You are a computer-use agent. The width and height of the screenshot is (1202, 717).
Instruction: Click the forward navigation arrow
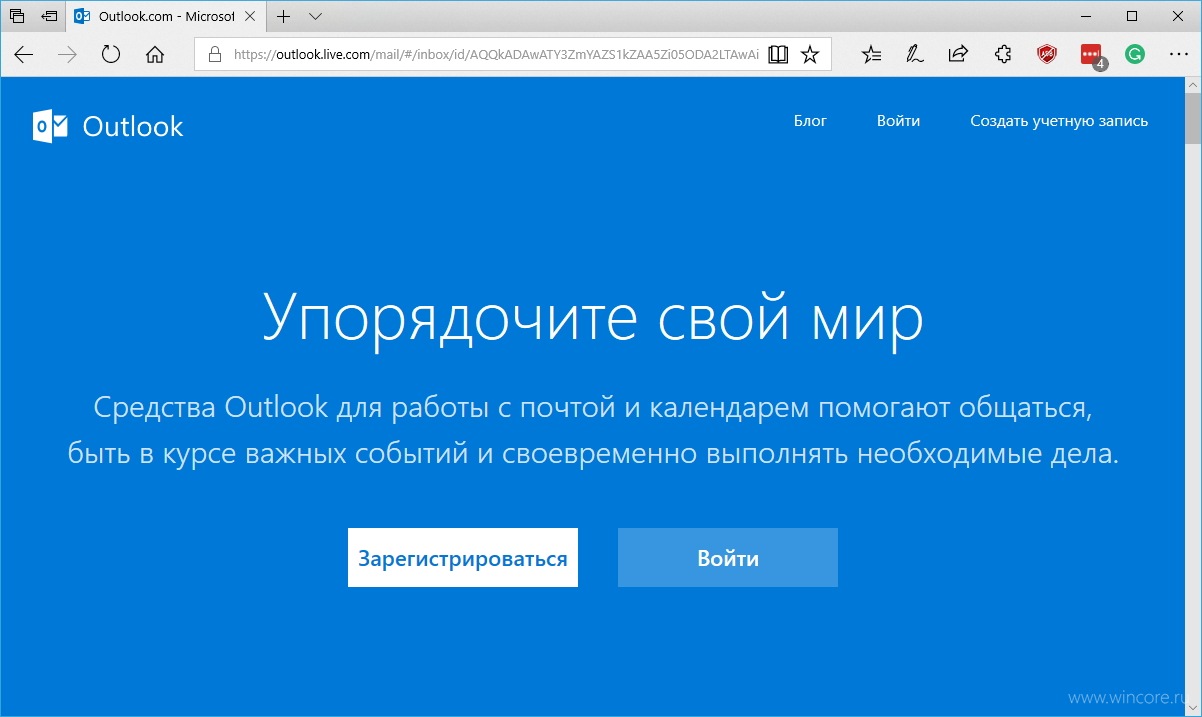click(68, 55)
